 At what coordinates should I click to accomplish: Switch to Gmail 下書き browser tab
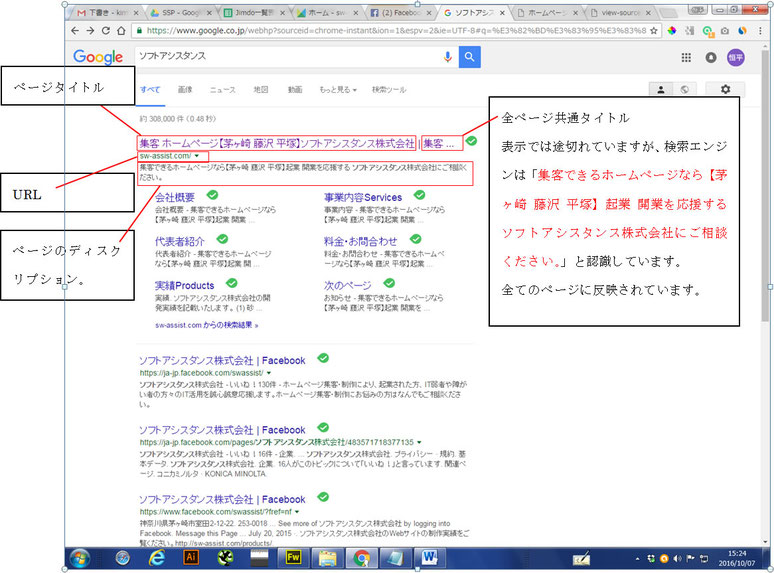(x=106, y=13)
